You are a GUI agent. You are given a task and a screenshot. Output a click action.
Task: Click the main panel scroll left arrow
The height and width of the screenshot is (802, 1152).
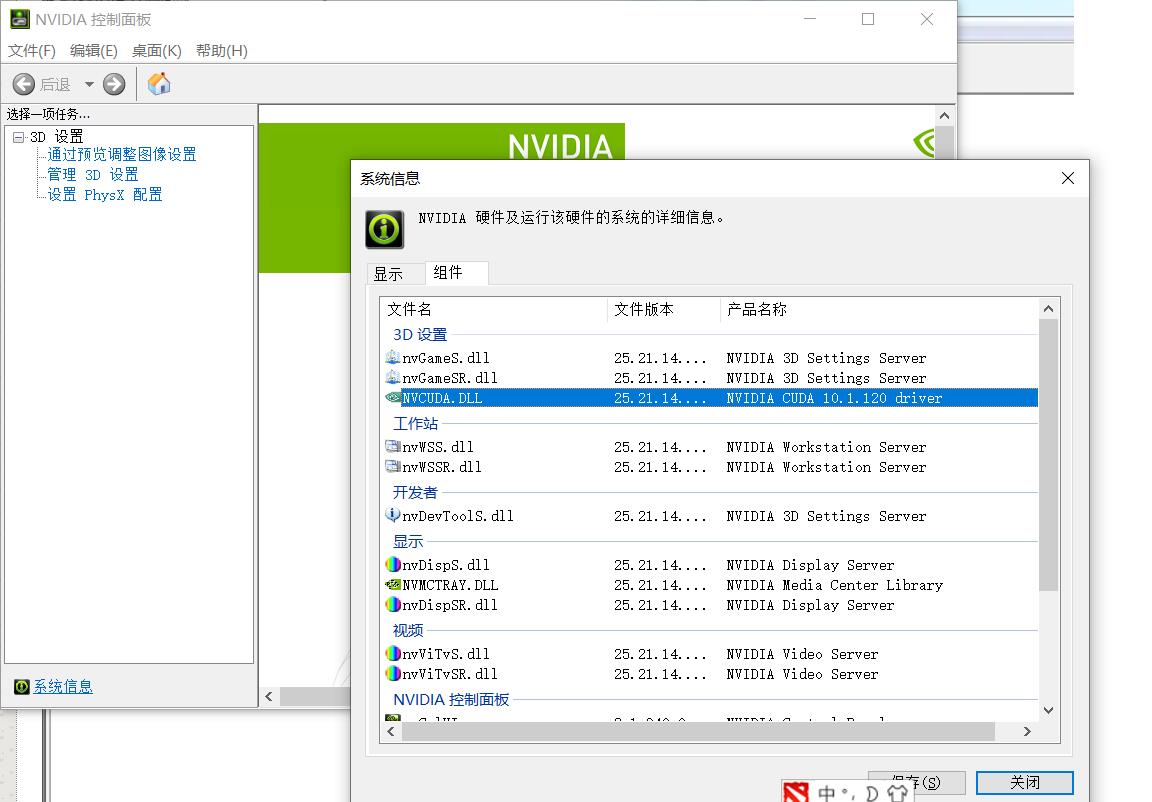click(269, 696)
